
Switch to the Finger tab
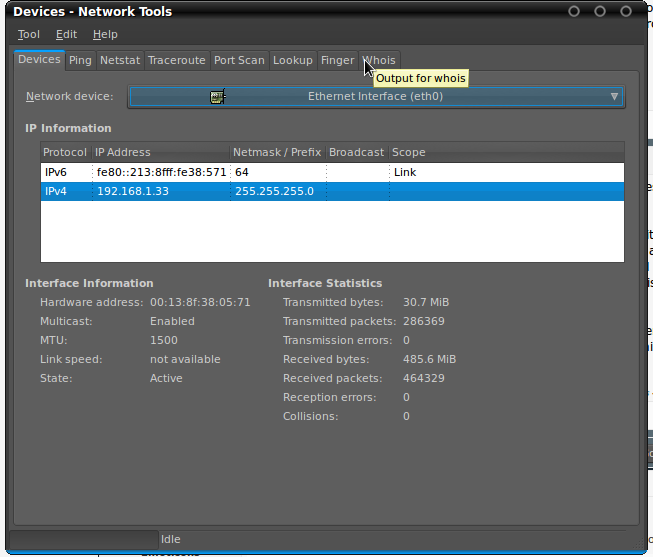(x=337, y=60)
